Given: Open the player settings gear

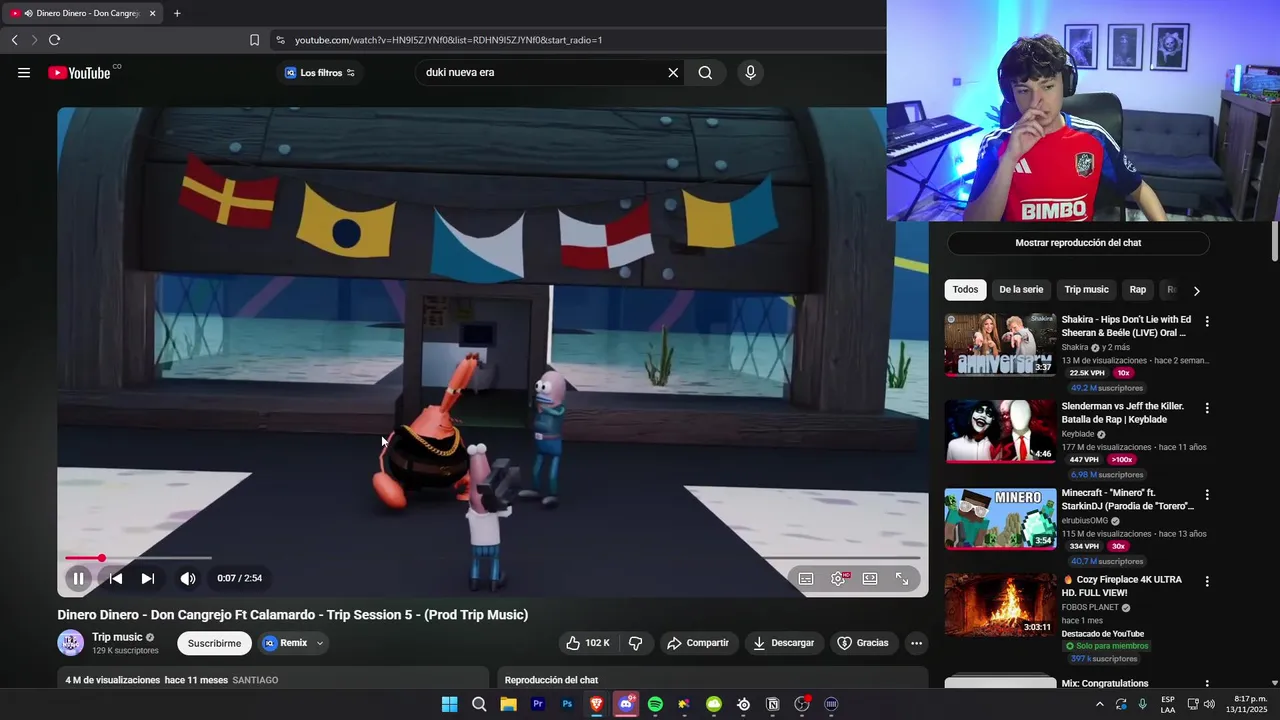Looking at the screenshot, I should (x=838, y=578).
